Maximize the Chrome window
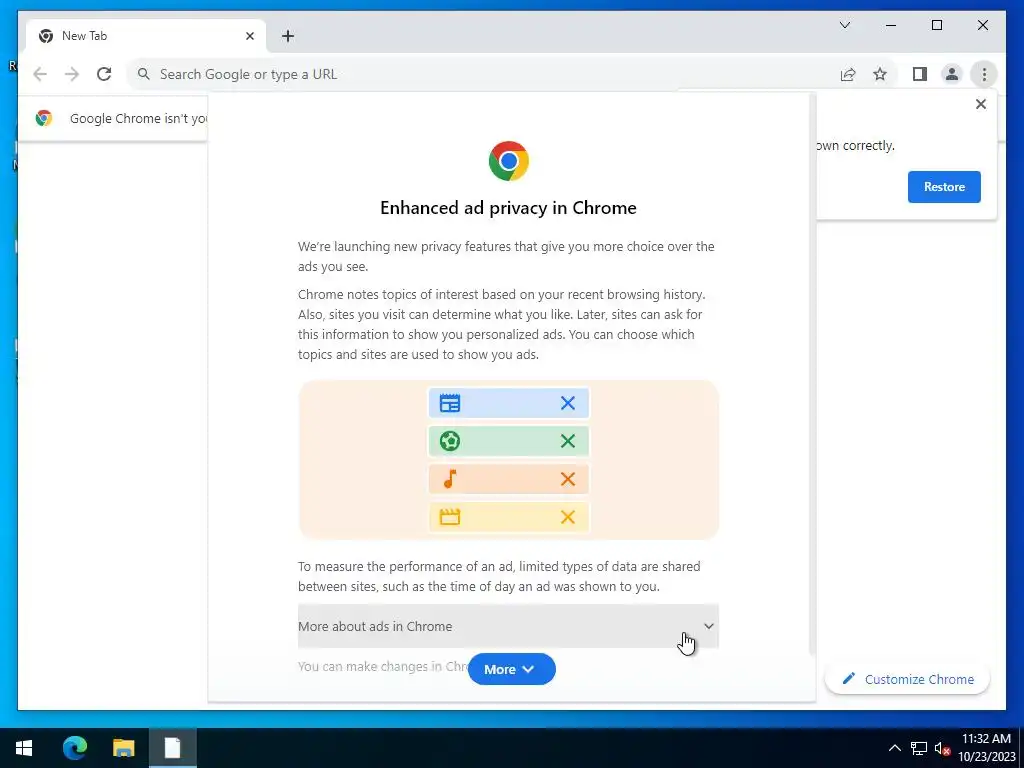Viewport: 1024px width, 768px height. pos(936,25)
